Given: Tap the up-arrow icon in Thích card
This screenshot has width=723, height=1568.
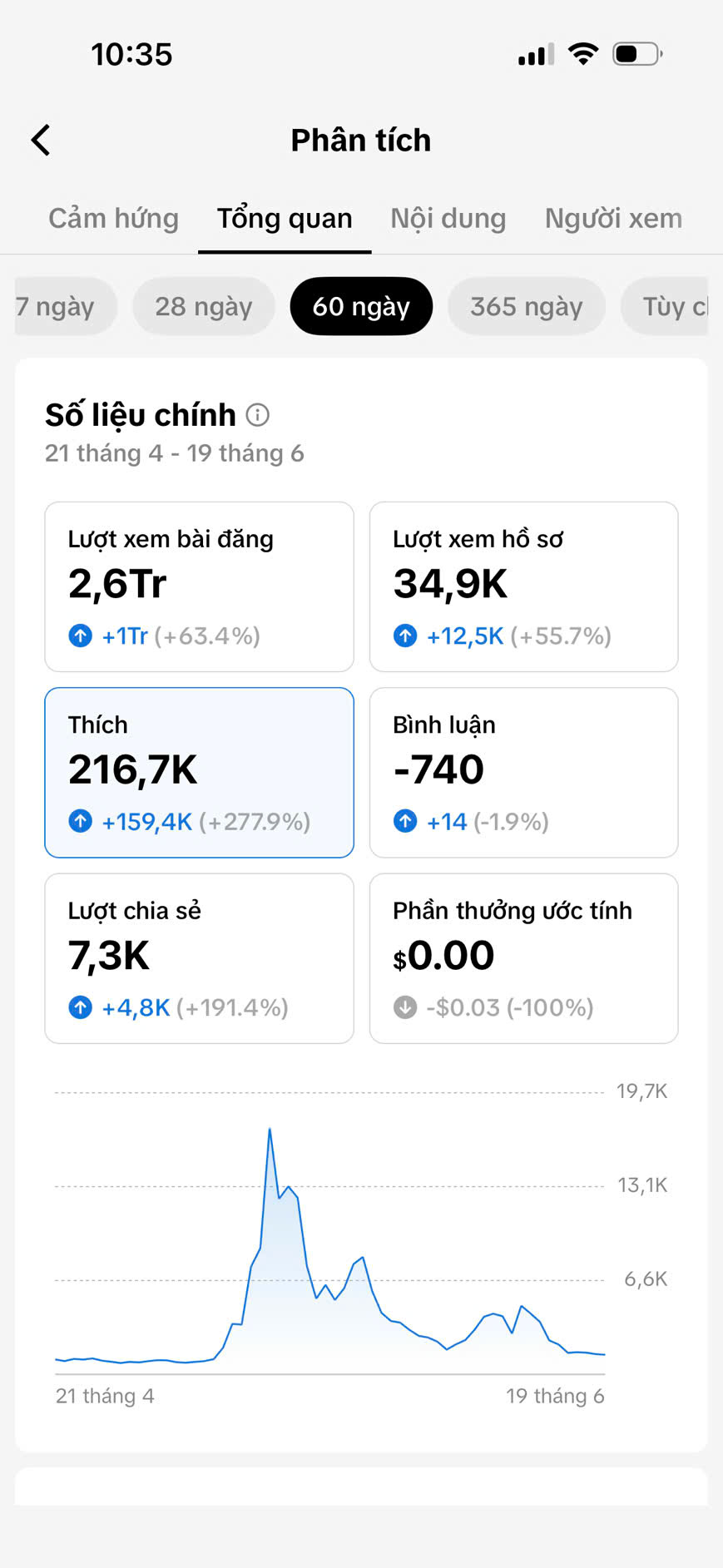Looking at the screenshot, I should (x=80, y=821).
